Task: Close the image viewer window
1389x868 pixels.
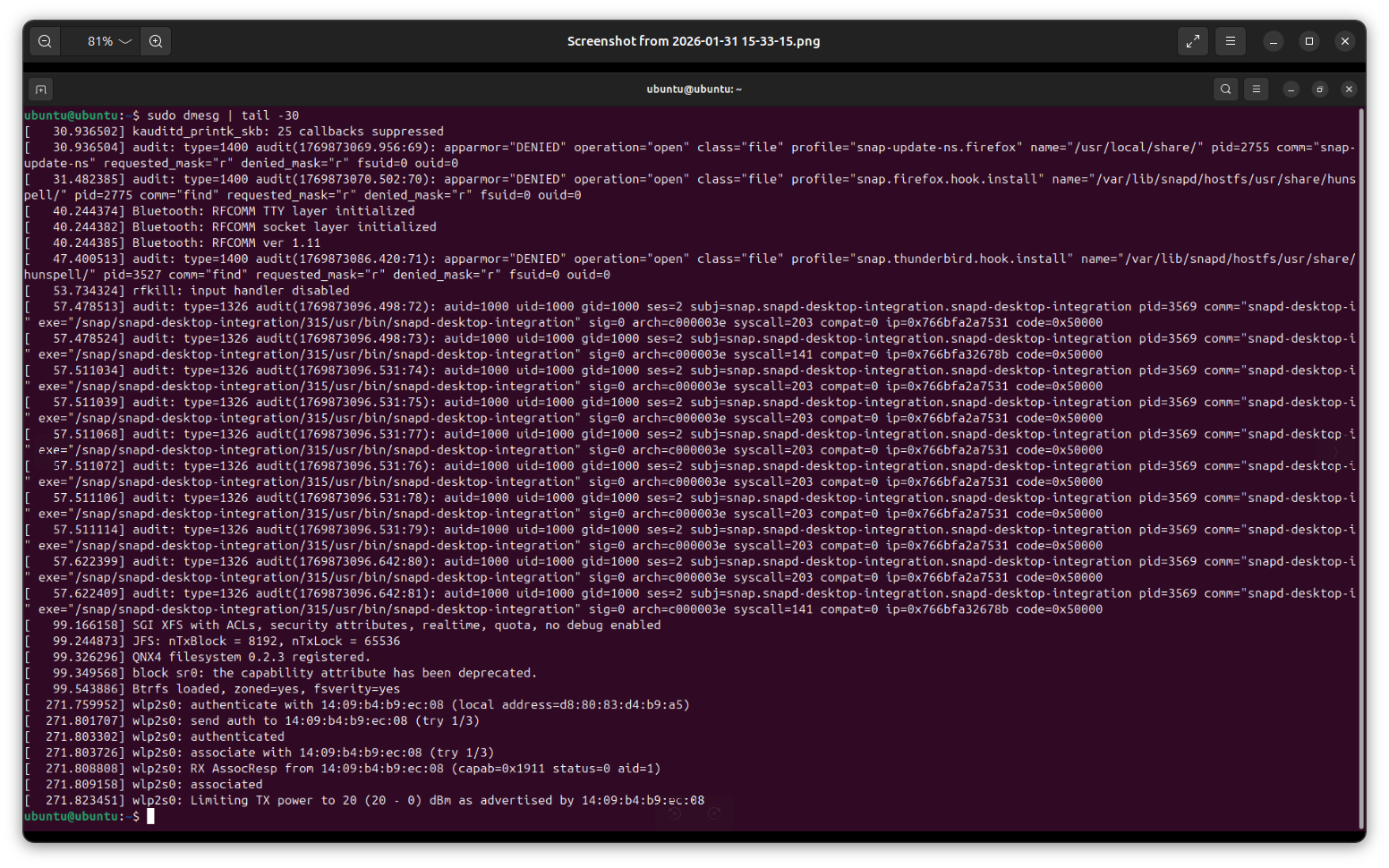Action: click(1344, 41)
